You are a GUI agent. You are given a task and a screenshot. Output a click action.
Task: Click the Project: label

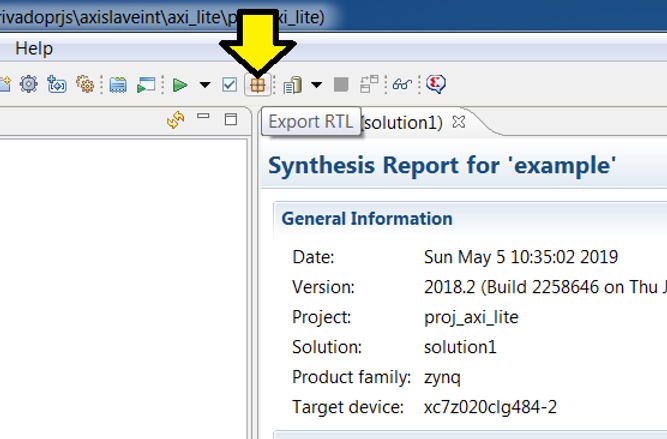(x=321, y=317)
